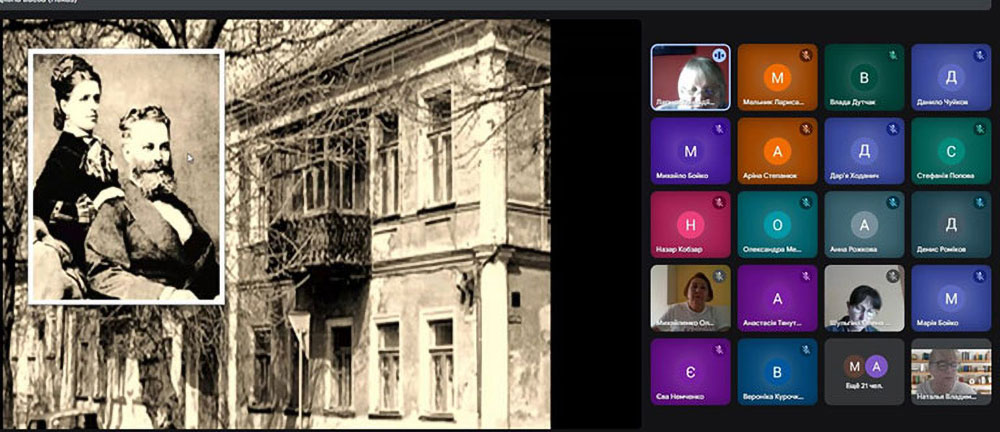Select Марія Бойко participant tile
Screen dimensions: 1000x432
[951, 298]
